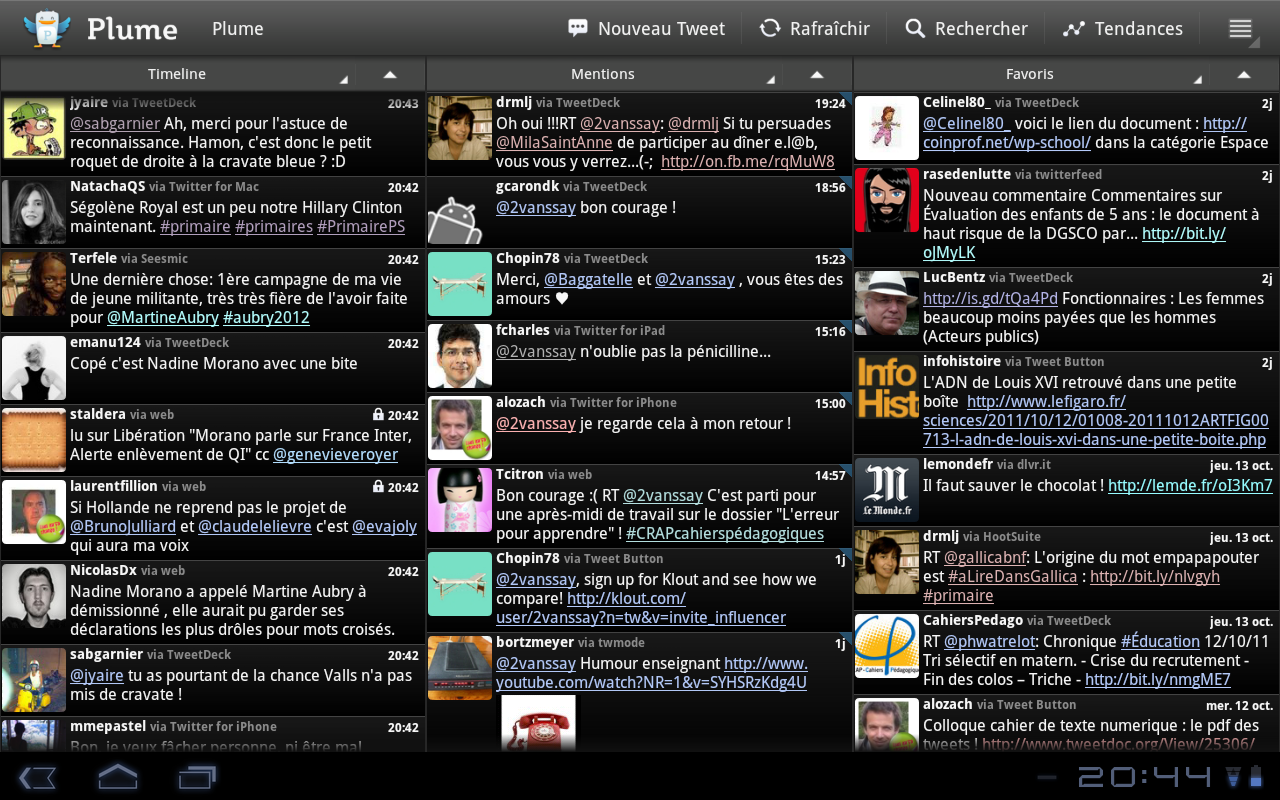Viewport: 1280px width, 800px height.
Task: Jump to top of Mentions column arrow
Action: tap(817, 74)
